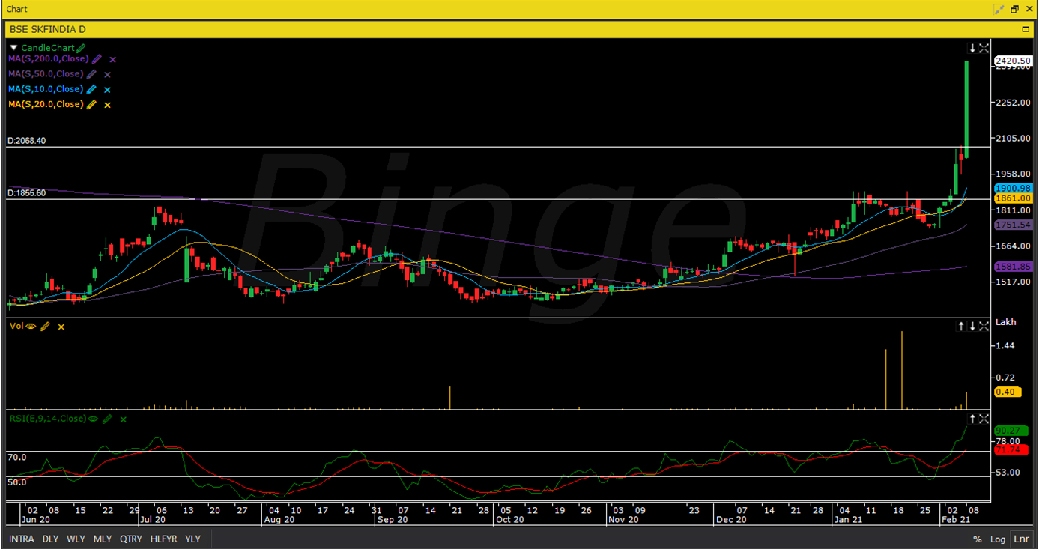Remove the Vol indicator
The width and height of the screenshot is (1039, 549).
click(x=61, y=326)
